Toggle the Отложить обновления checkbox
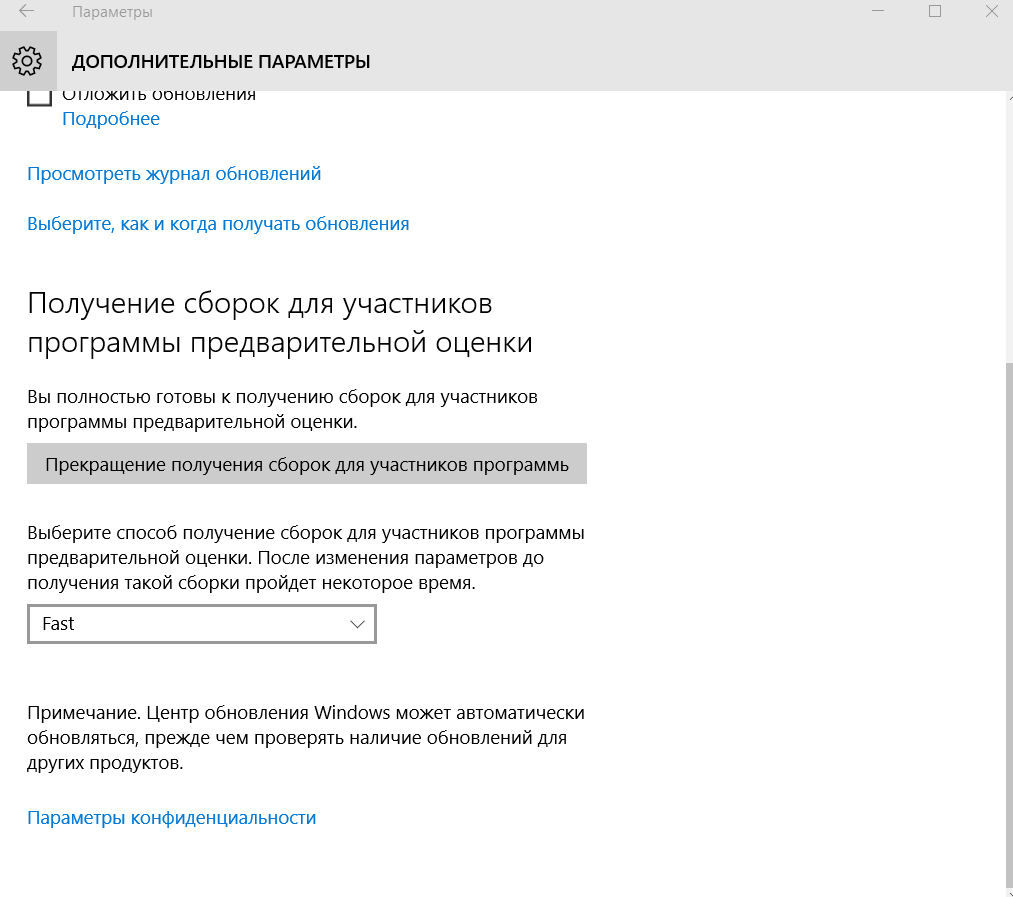The height and width of the screenshot is (897, 1013). [39, 96]
